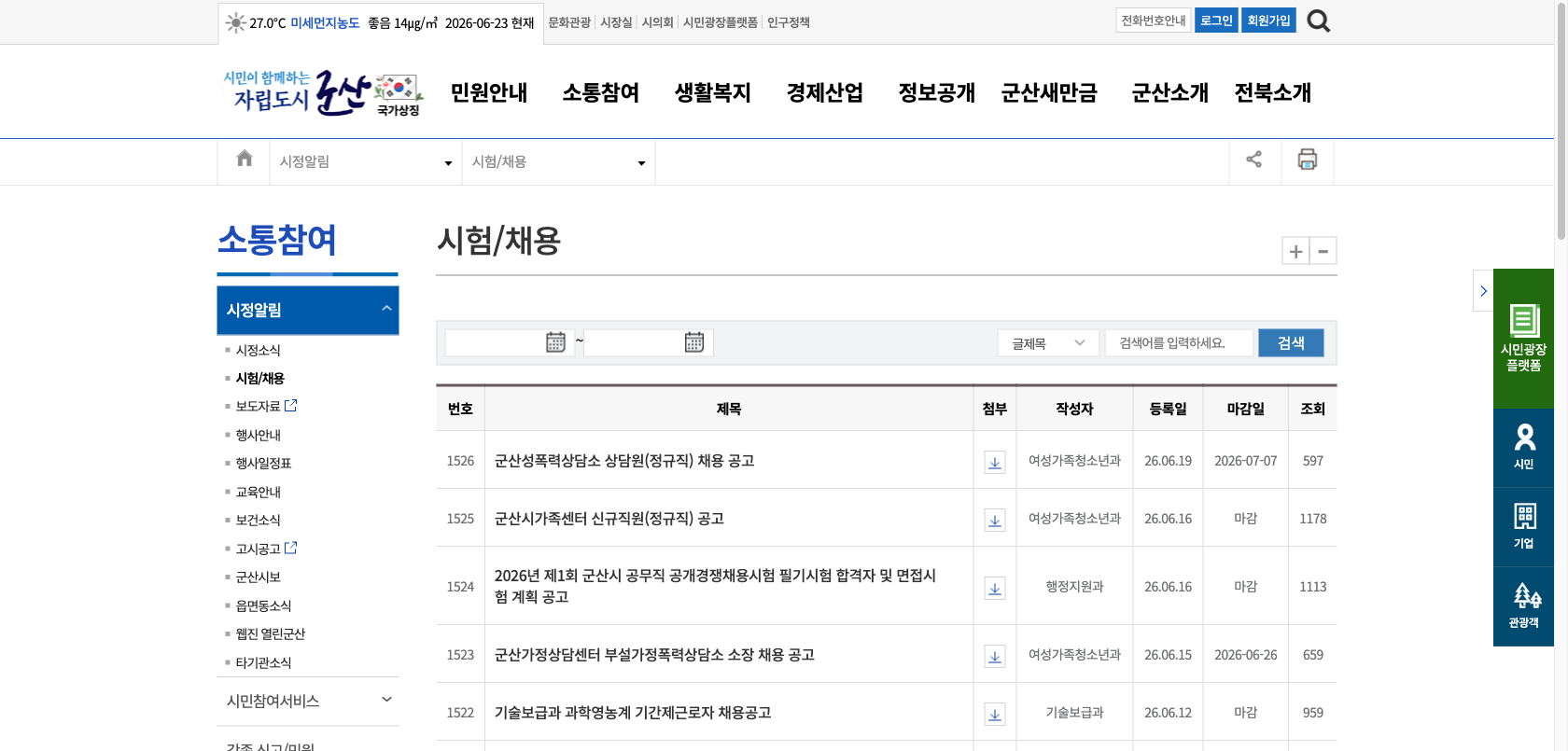Viewport: 1568px width, 751px height.
Task: Click the printer icon to print page
Action: tap(1308, 160)
